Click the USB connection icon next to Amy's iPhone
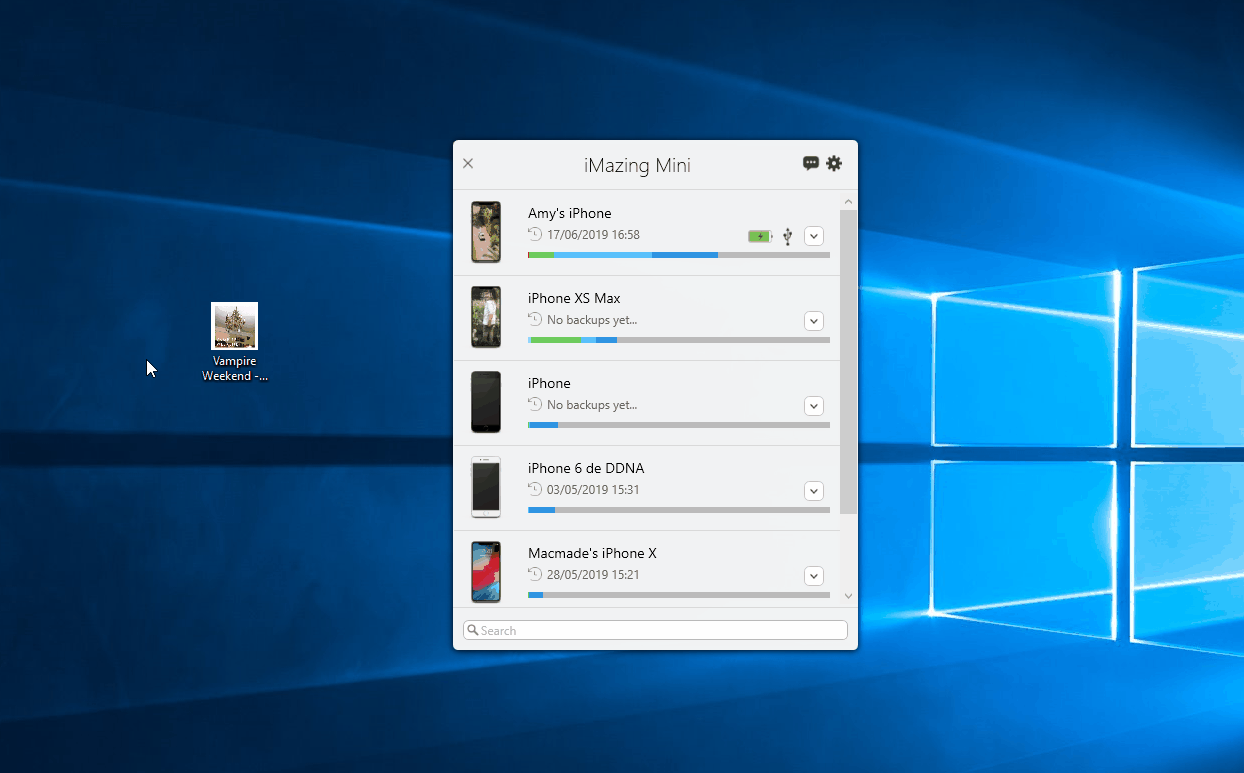 pyautogui.click(x=786, y=236)
